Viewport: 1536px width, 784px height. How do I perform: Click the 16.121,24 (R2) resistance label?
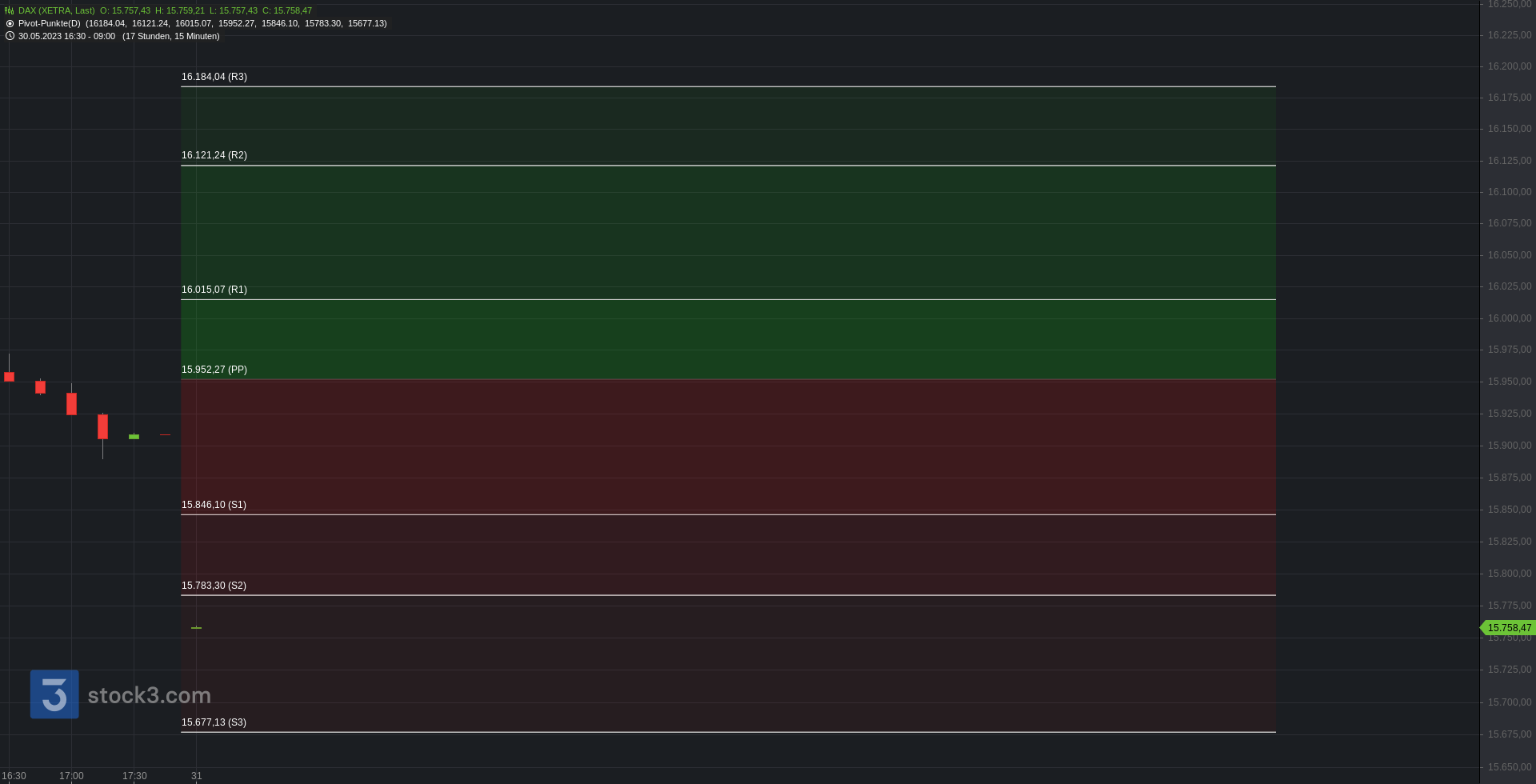(x=214, y=155)
